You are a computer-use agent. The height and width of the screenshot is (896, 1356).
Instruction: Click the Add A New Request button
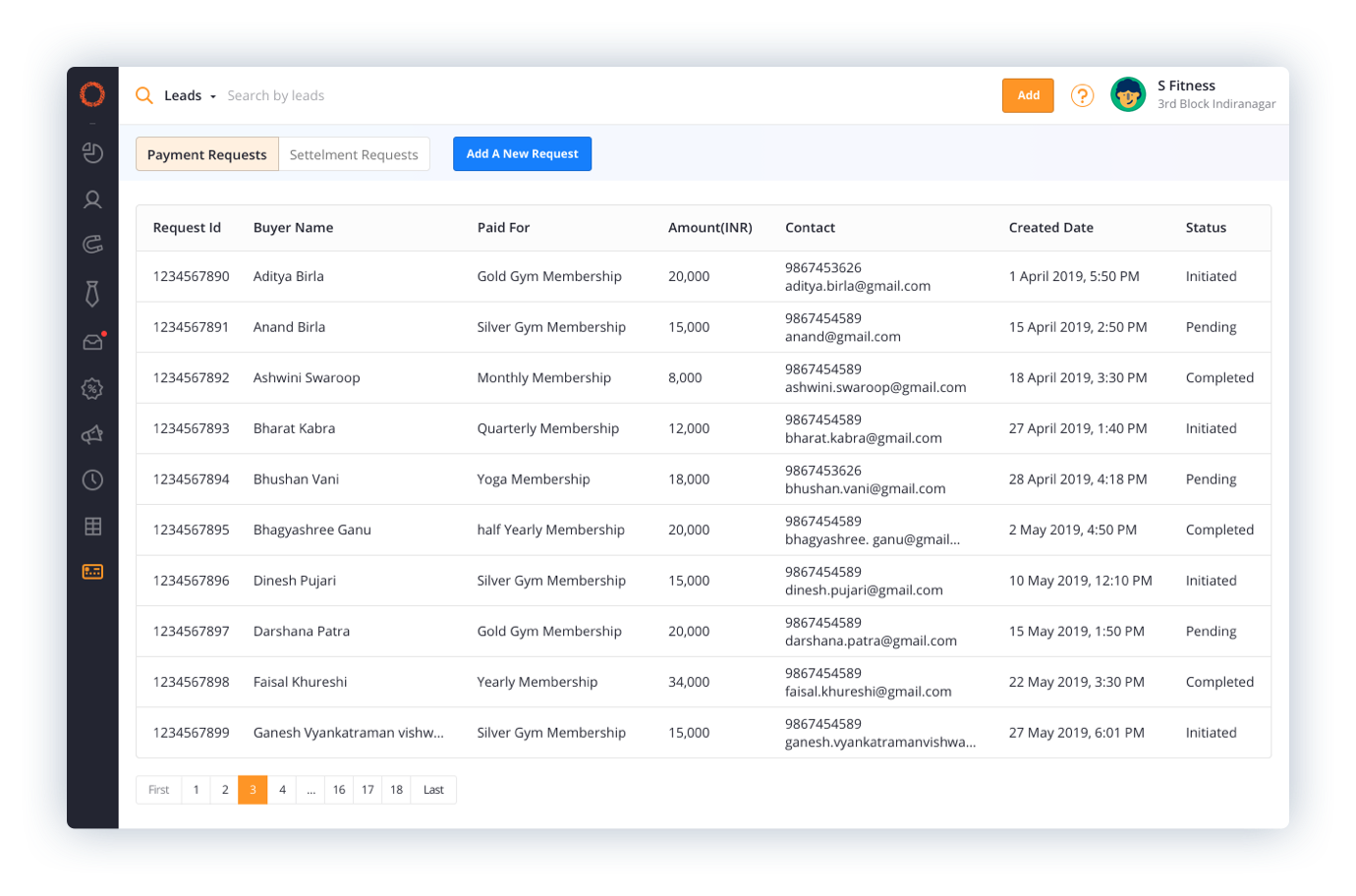coord(522,154)
